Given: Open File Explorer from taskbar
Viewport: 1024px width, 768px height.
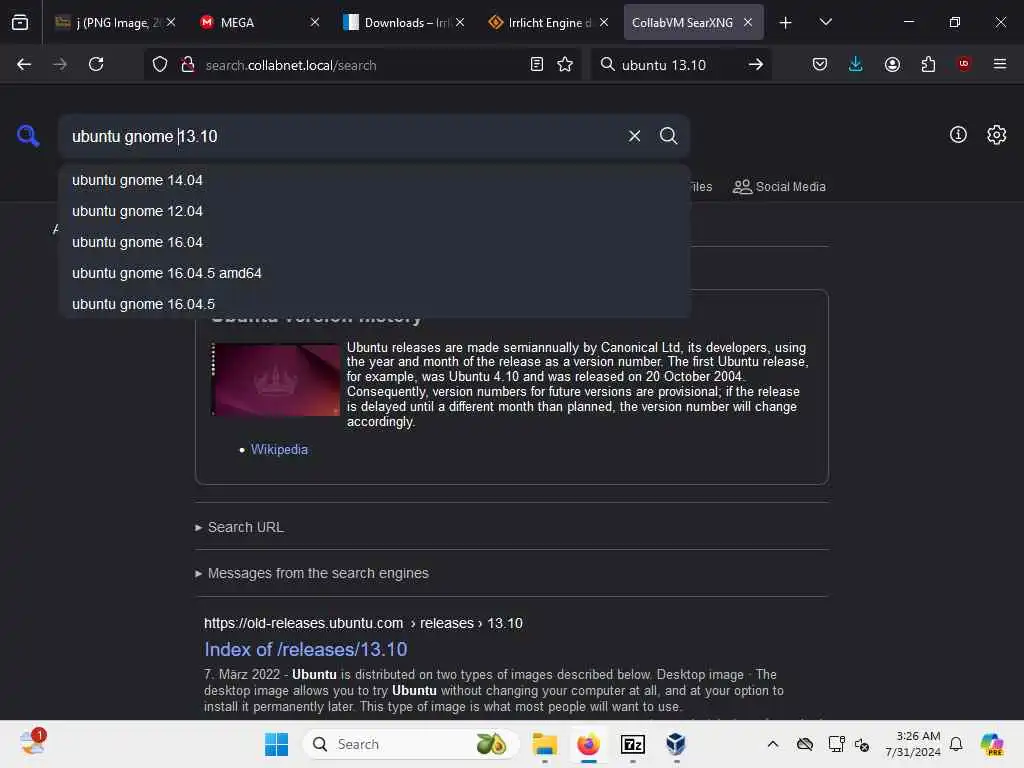Looking at the screenshot, I should 545,744.
